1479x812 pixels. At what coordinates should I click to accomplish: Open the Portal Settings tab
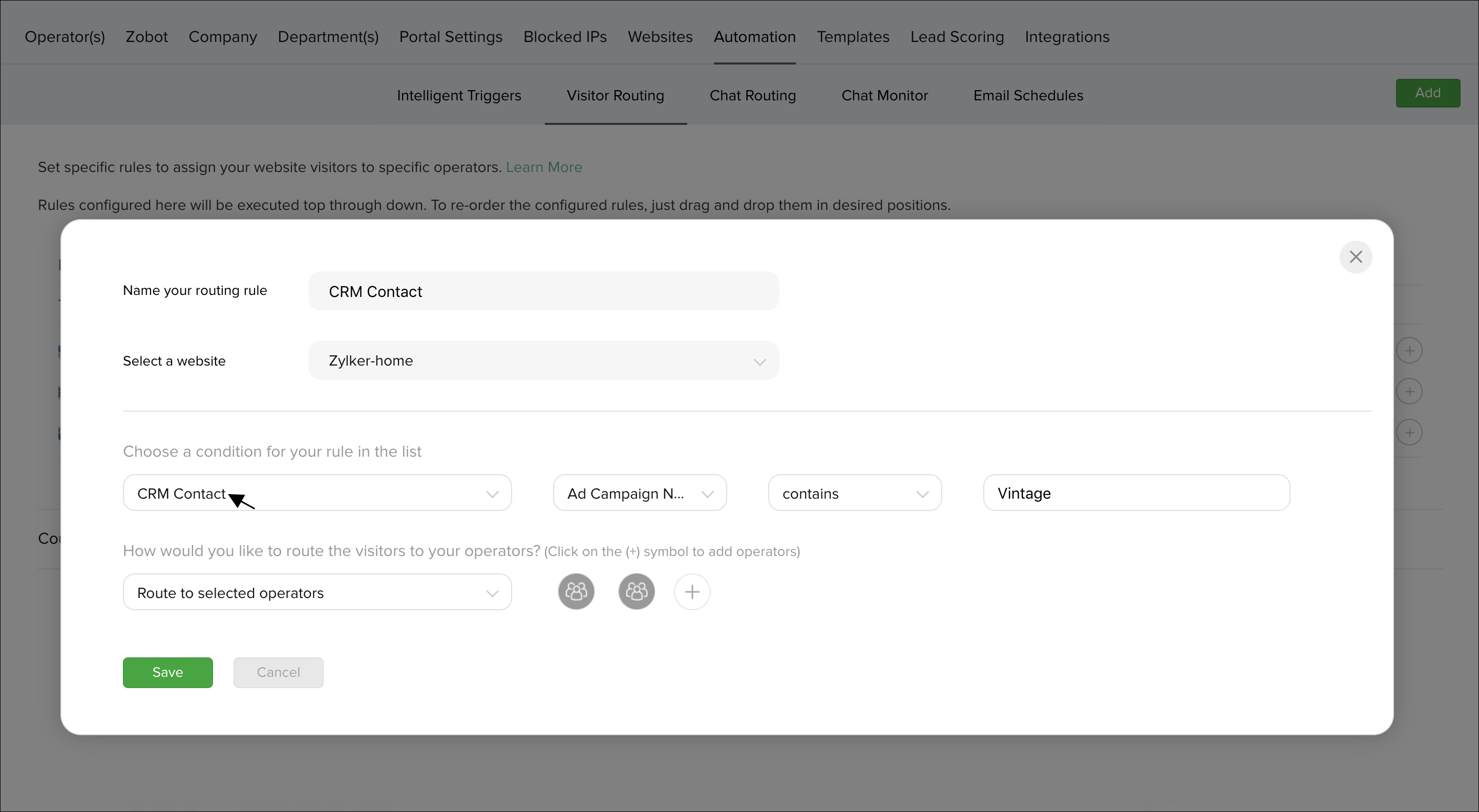pyautogui.click(x=451, y=37)
